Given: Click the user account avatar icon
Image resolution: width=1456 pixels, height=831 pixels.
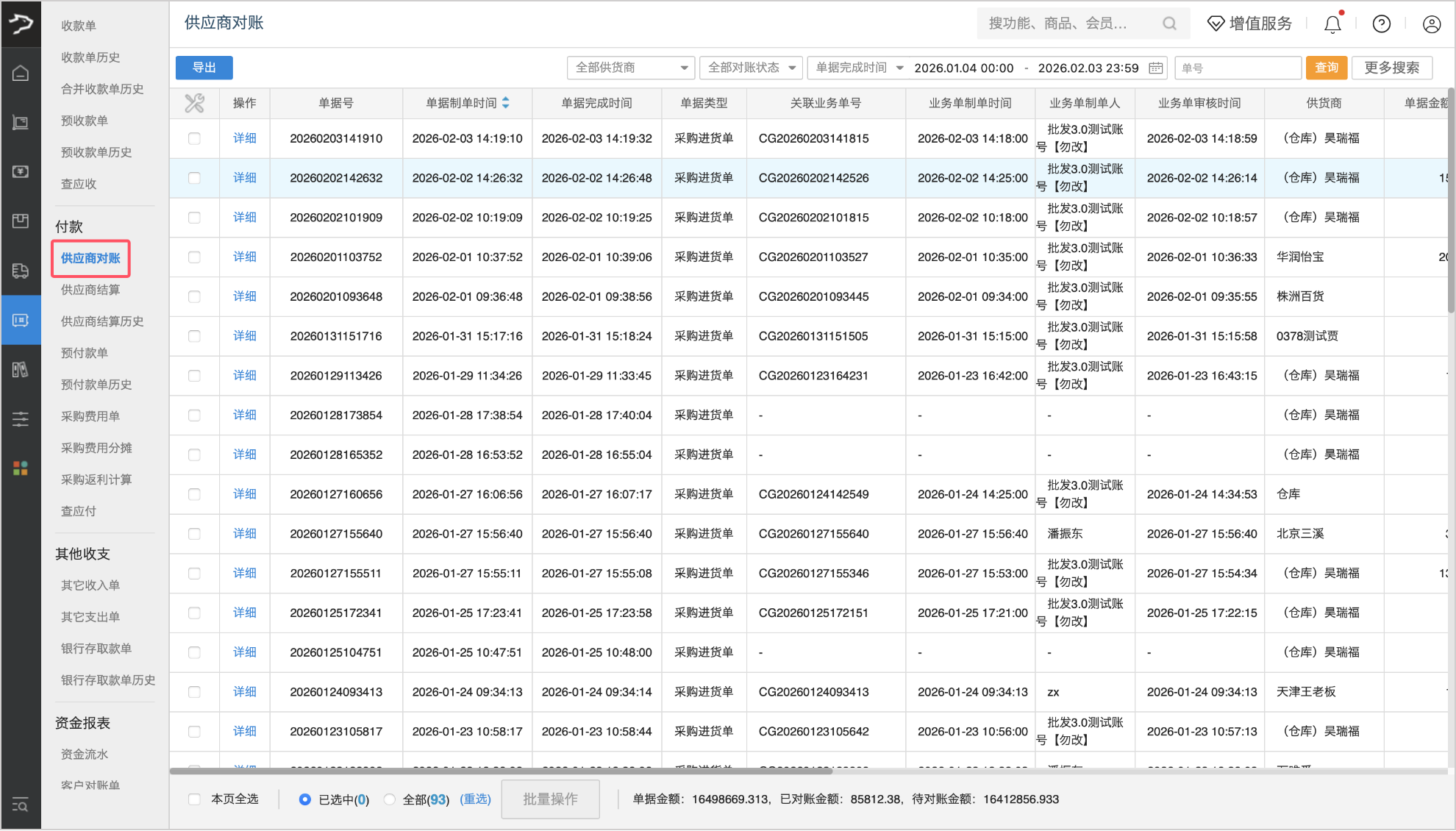Looking at the screenshot, I should coord(1431,24).
